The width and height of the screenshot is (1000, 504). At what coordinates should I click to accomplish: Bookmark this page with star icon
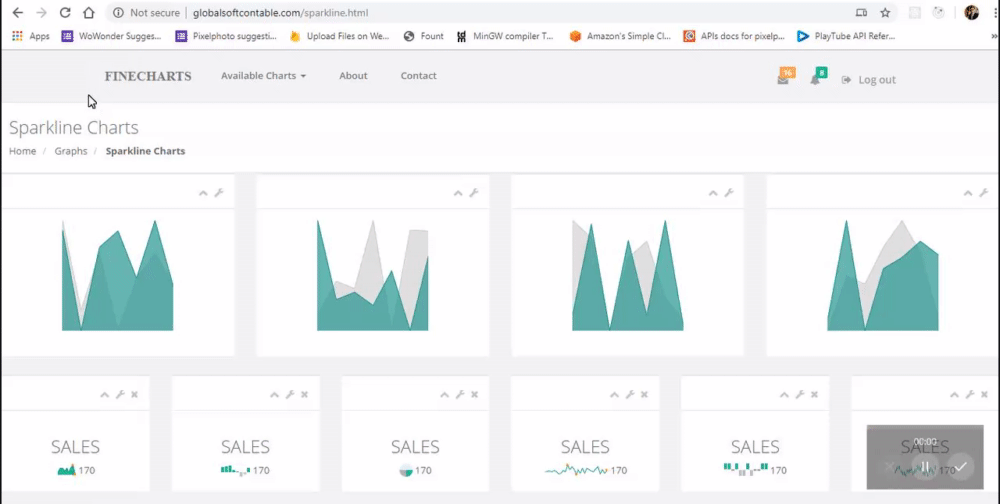pos(885,13)
